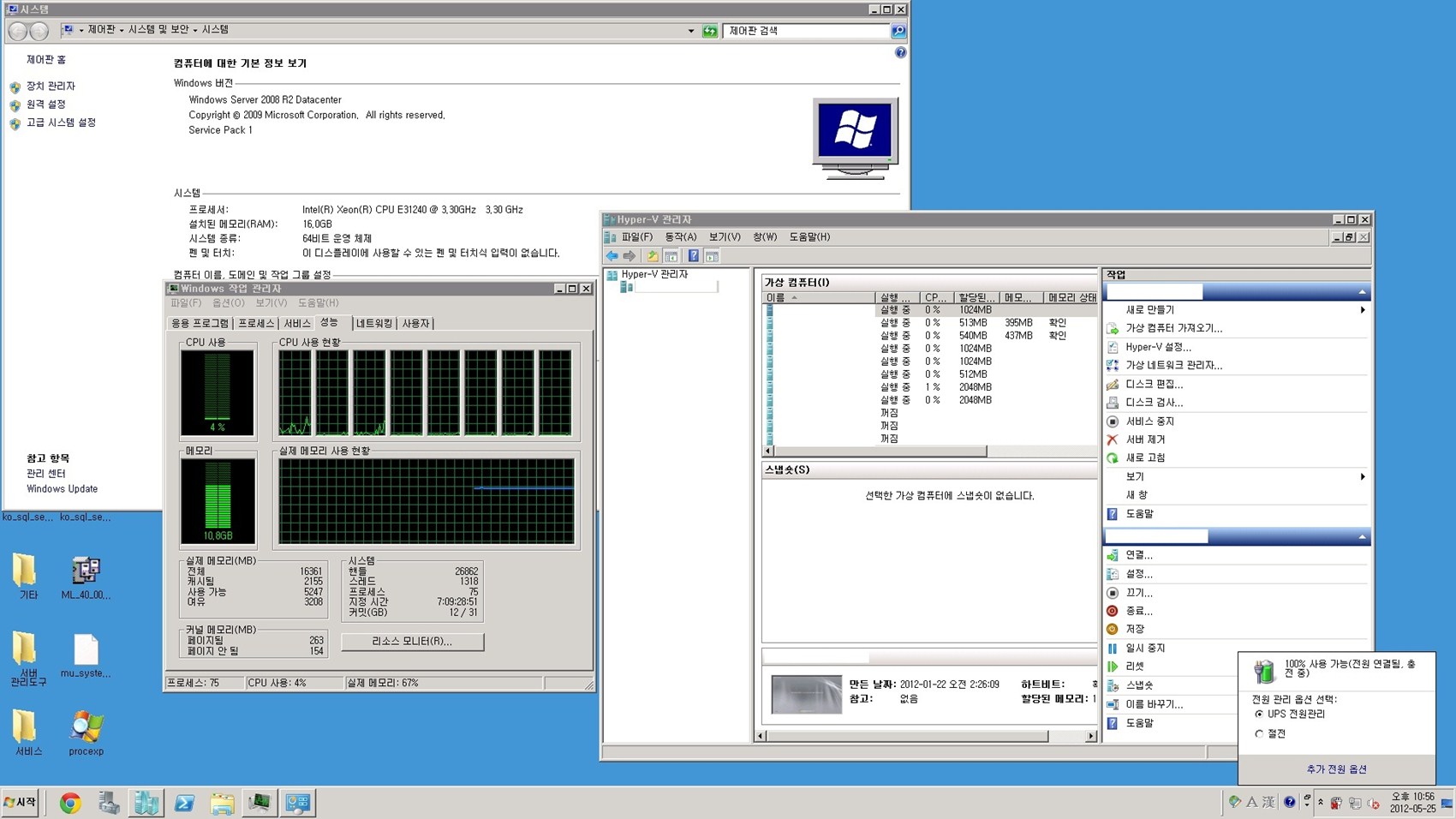This screenshot has width=1456, height=819.
Task: Toggle the console tree pane icon in Hyper-V toolbar
Action: [x=671, y=256]
